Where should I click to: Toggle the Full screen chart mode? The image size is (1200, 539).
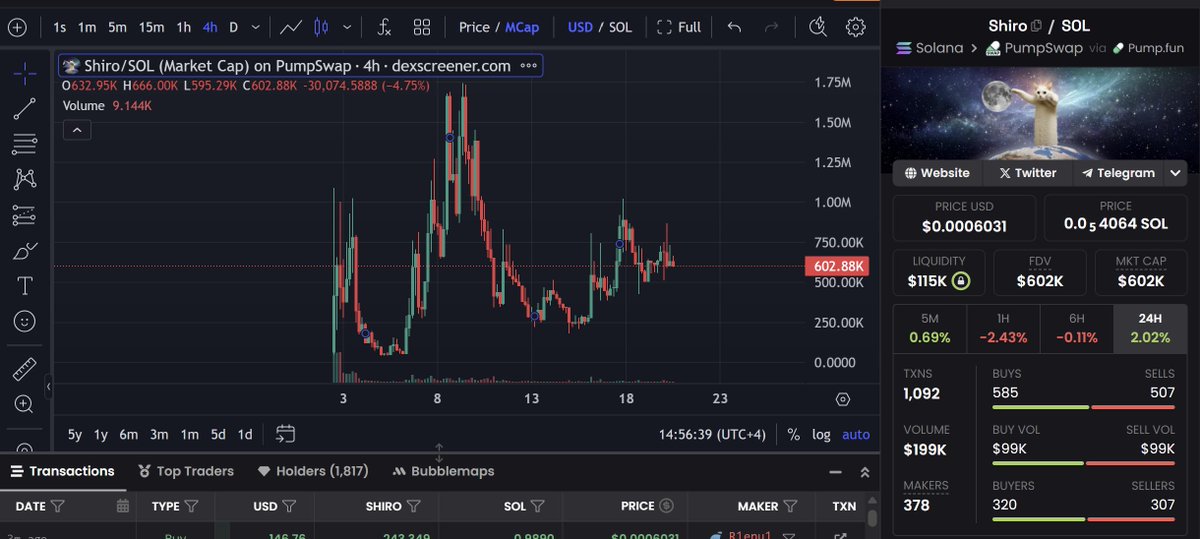(679, 27)
